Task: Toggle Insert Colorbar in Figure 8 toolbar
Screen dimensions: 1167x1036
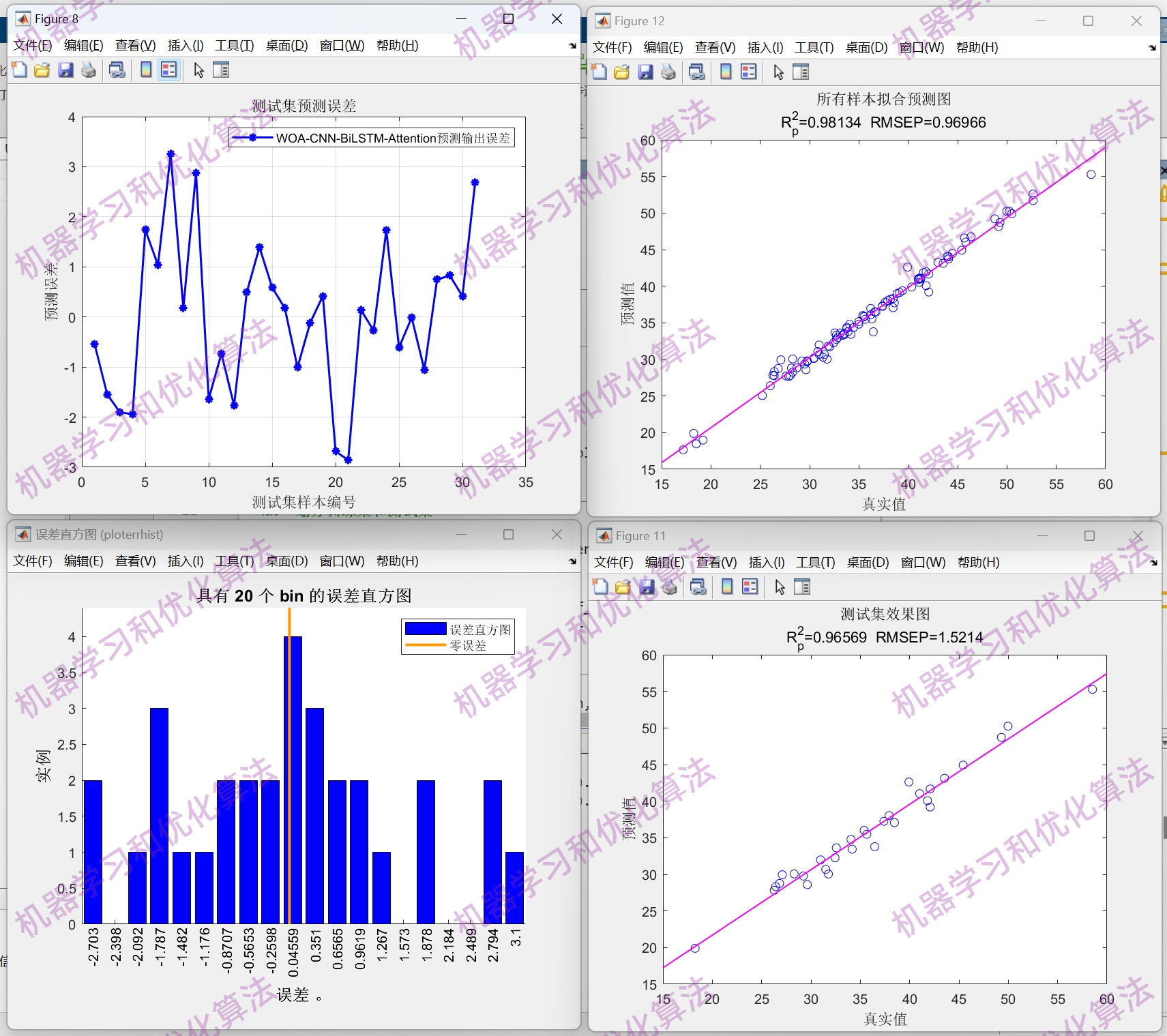Action: point(146,70)
